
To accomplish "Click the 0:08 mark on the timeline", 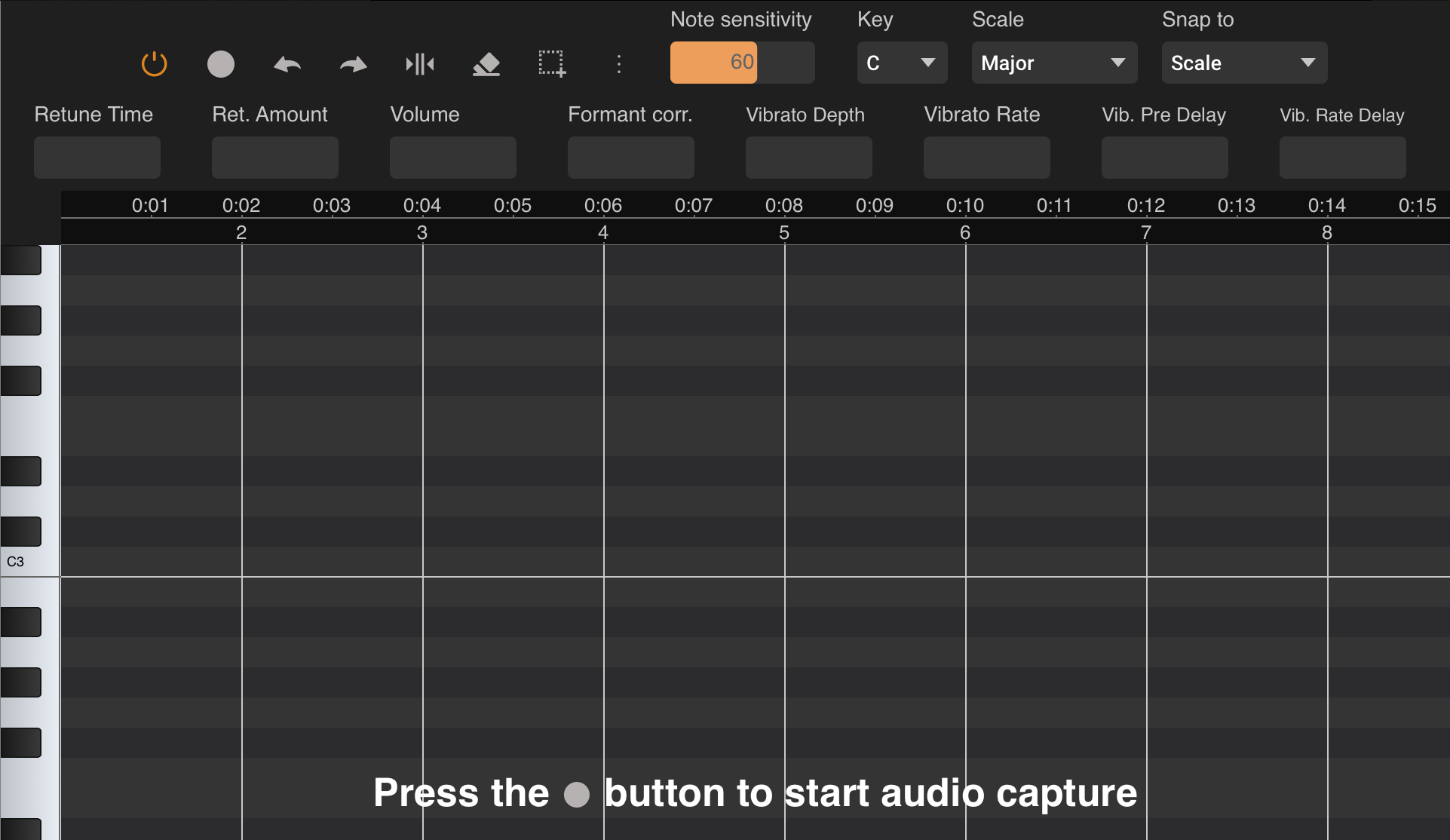I will pyautogui.click(x=784, y=205).
